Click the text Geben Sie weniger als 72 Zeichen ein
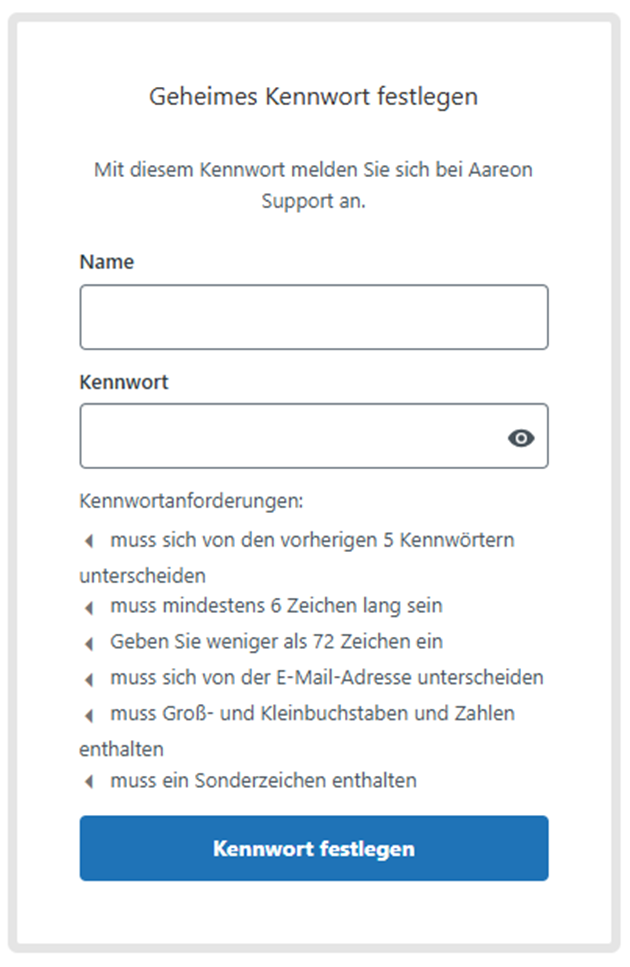Image resolution: width=630 pixels, height=967 pixels. [276, 641]
